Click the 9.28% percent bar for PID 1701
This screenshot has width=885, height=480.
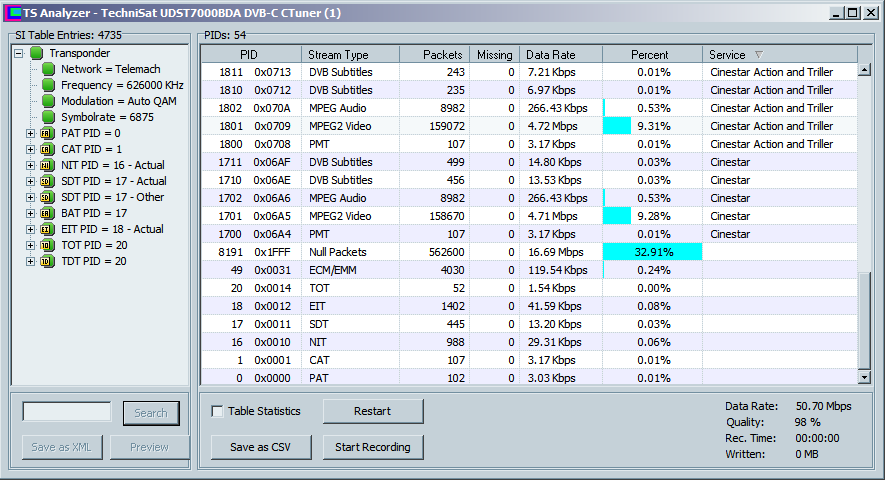click(617, 216)
